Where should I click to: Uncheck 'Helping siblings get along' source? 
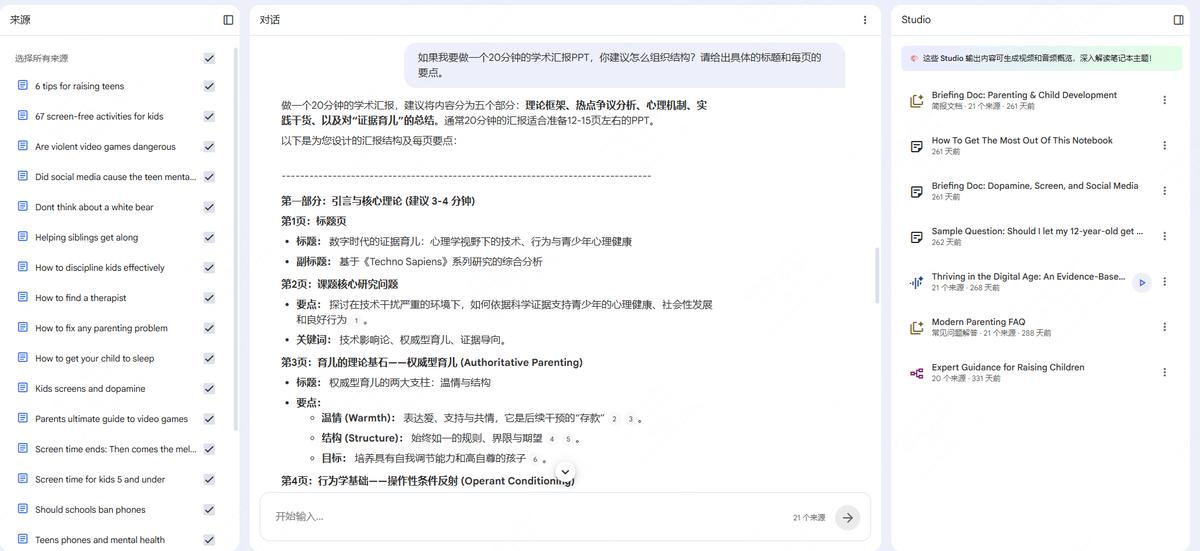click(x=209, y=237)
